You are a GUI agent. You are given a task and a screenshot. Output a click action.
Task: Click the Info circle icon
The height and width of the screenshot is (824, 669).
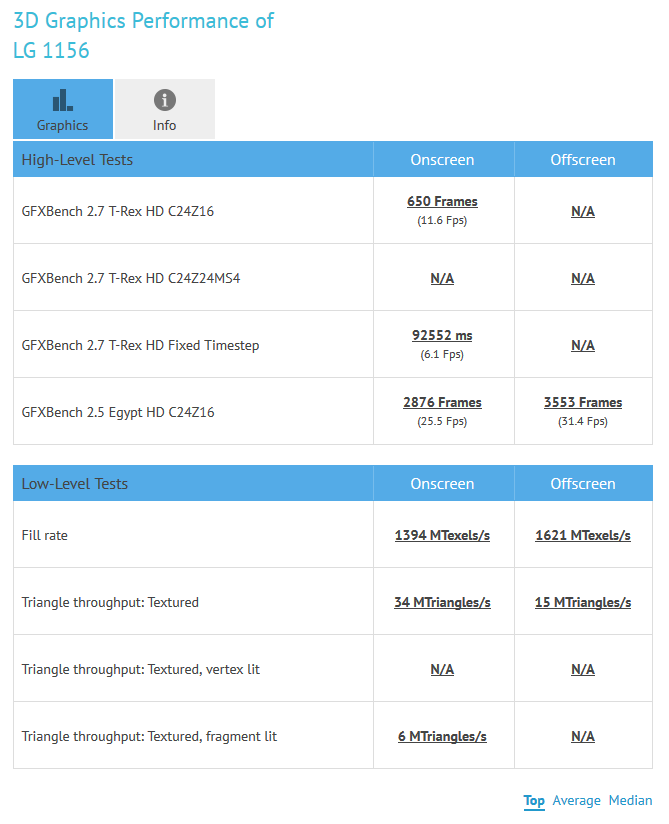click(164, 100)
